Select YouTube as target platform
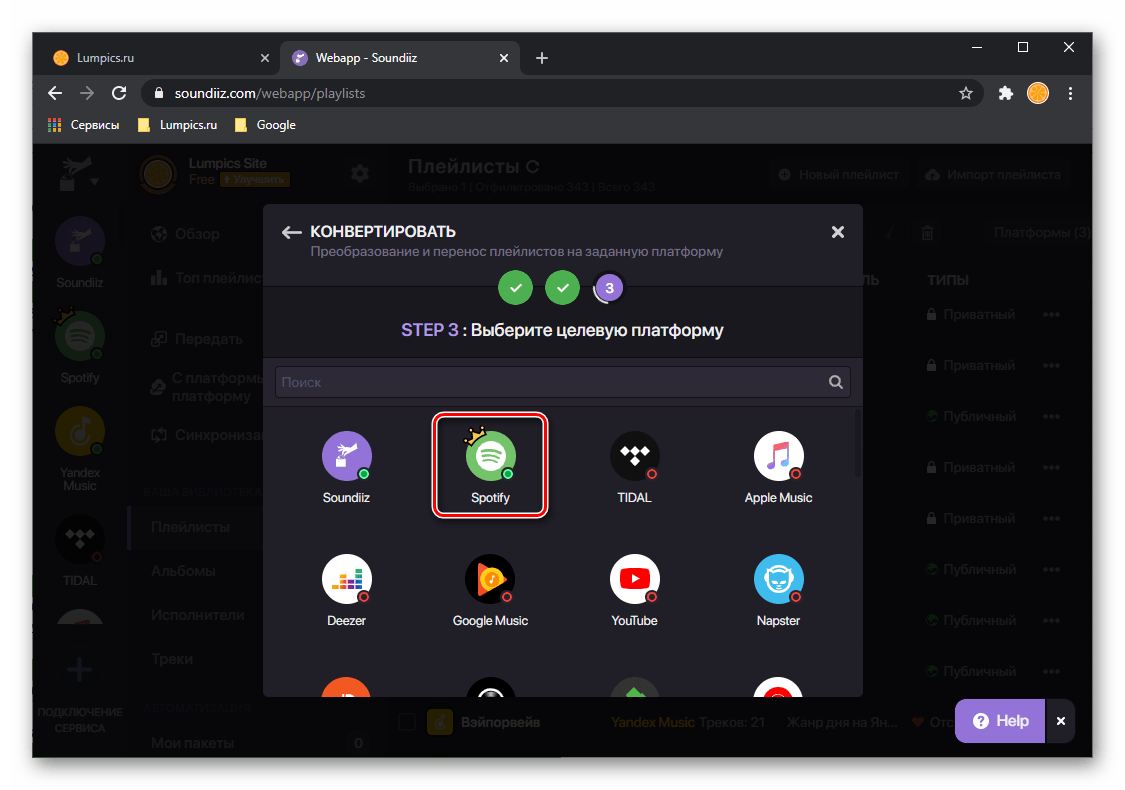The image size is (1125, 790). (634, 587)
